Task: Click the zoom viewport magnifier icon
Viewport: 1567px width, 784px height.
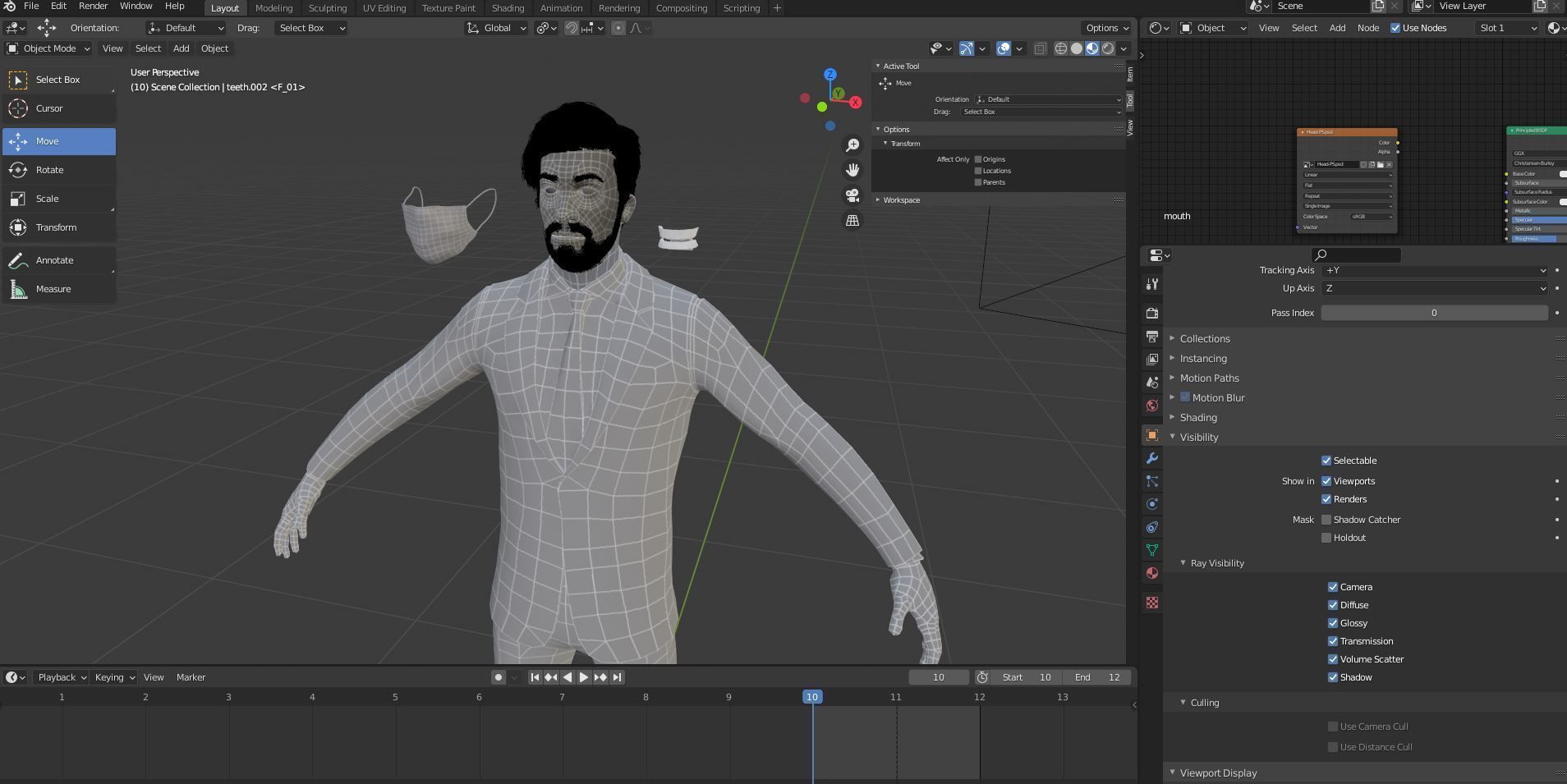Action: click(852, 145)
